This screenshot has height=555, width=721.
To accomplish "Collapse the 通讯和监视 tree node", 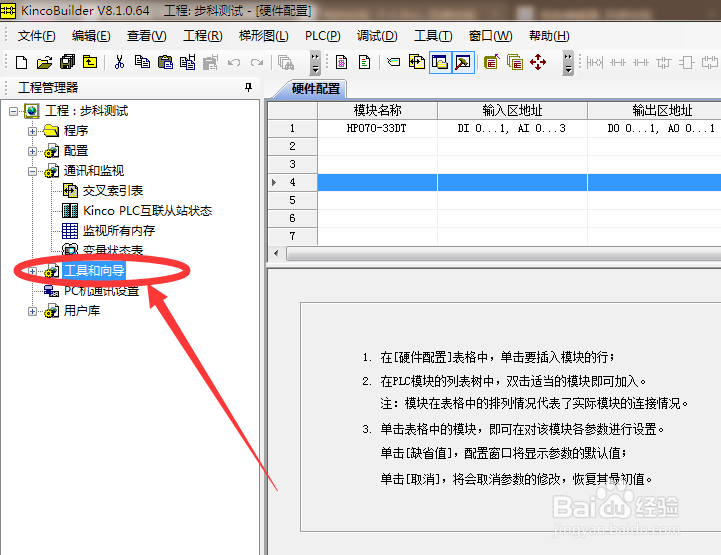I will pyautogui.click(x=32, y=171).
